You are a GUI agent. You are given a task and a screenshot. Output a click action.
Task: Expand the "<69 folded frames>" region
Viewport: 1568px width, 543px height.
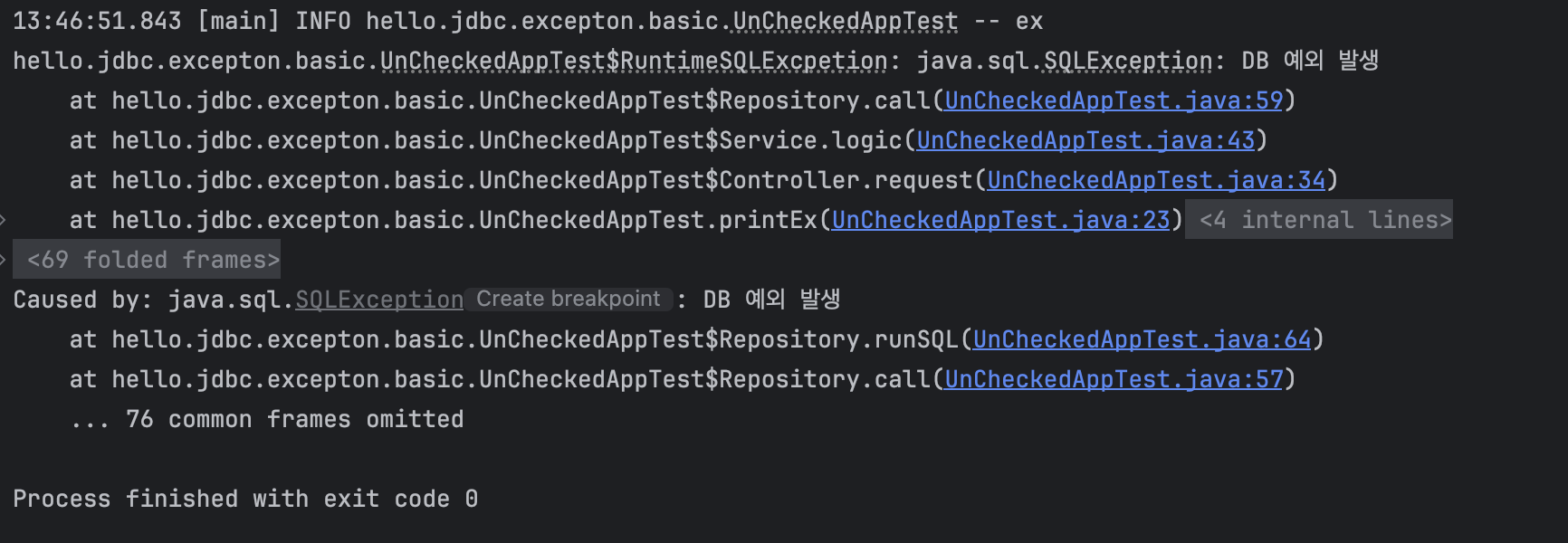[153, 260]
